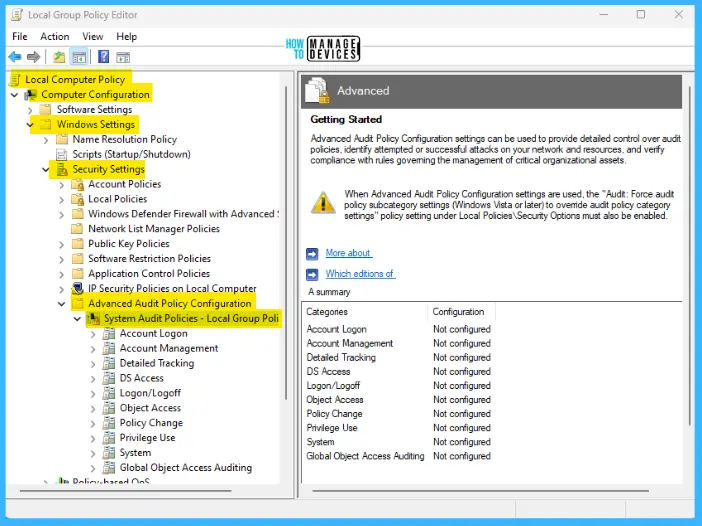Select Network List Manager Policies
The width and height of the screenshot is (702, 526).
coord(154,229)
